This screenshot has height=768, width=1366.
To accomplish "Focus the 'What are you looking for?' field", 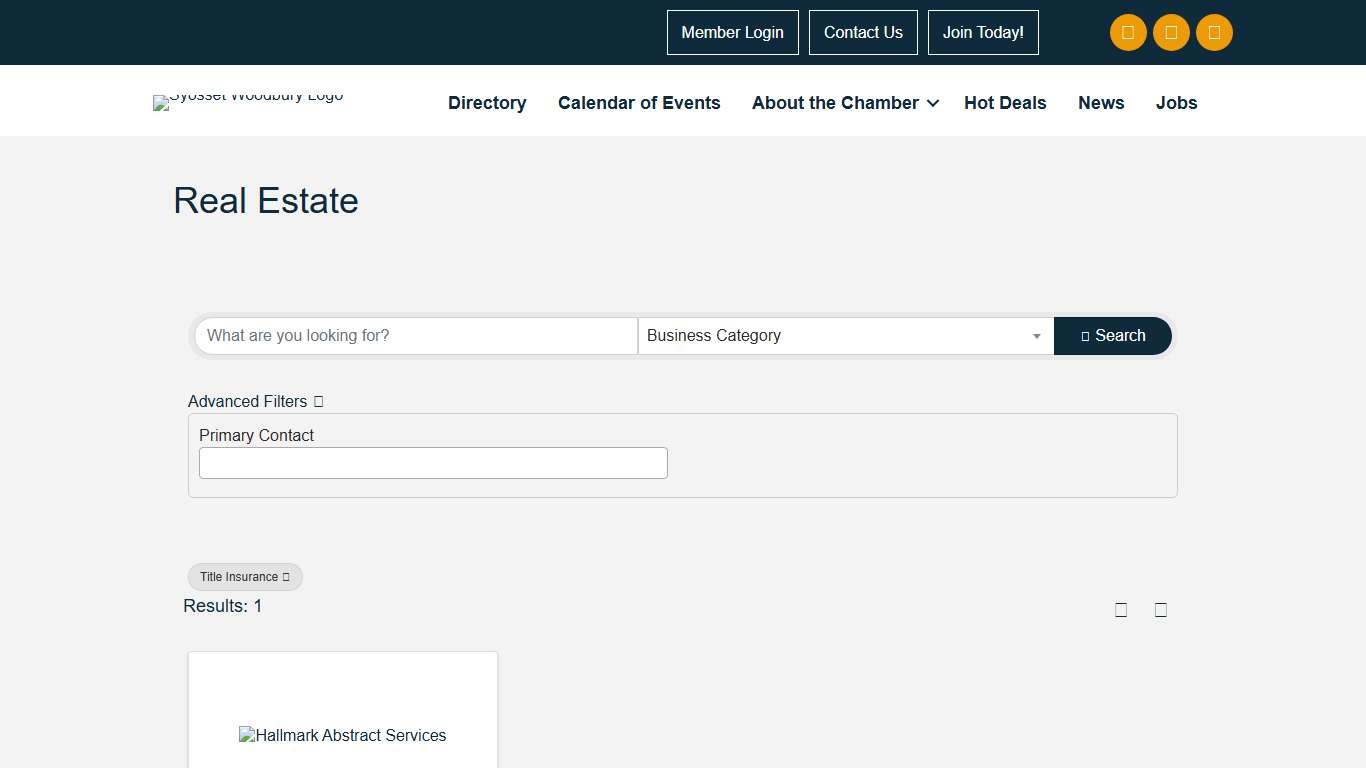I will 416,336.
